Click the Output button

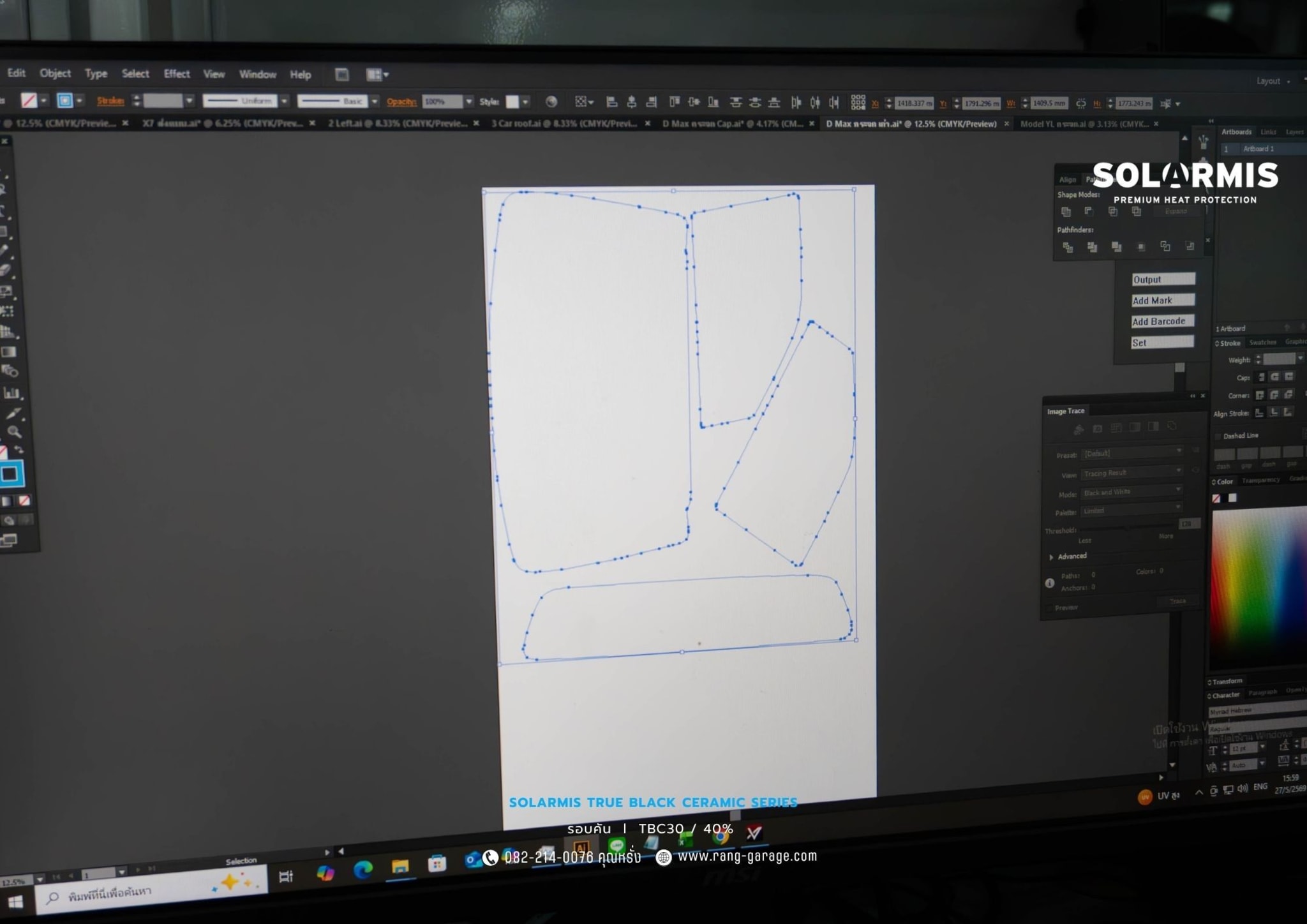[1163, 279]
